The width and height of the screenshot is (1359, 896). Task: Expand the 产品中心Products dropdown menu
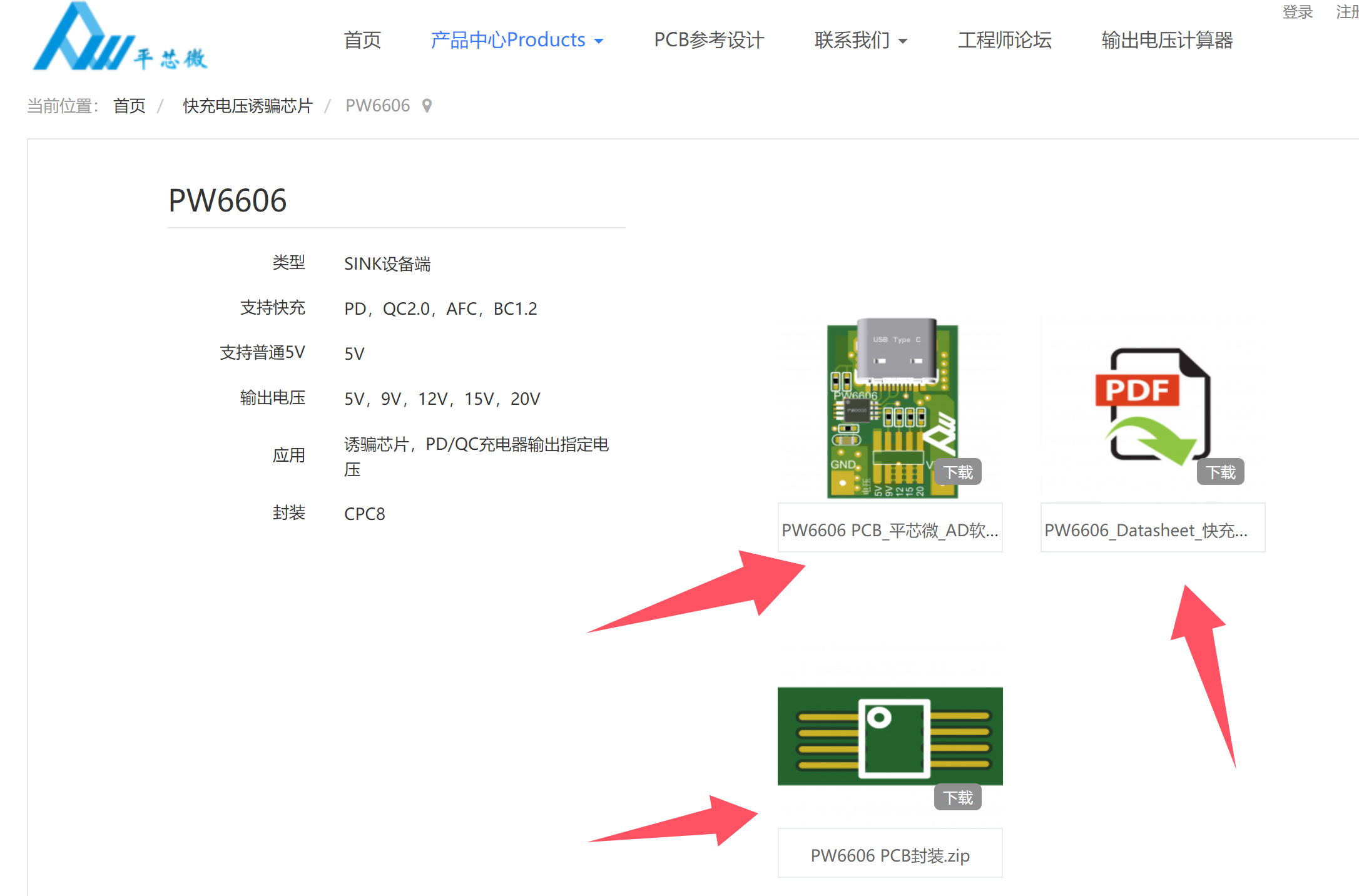tap(508, 40)
